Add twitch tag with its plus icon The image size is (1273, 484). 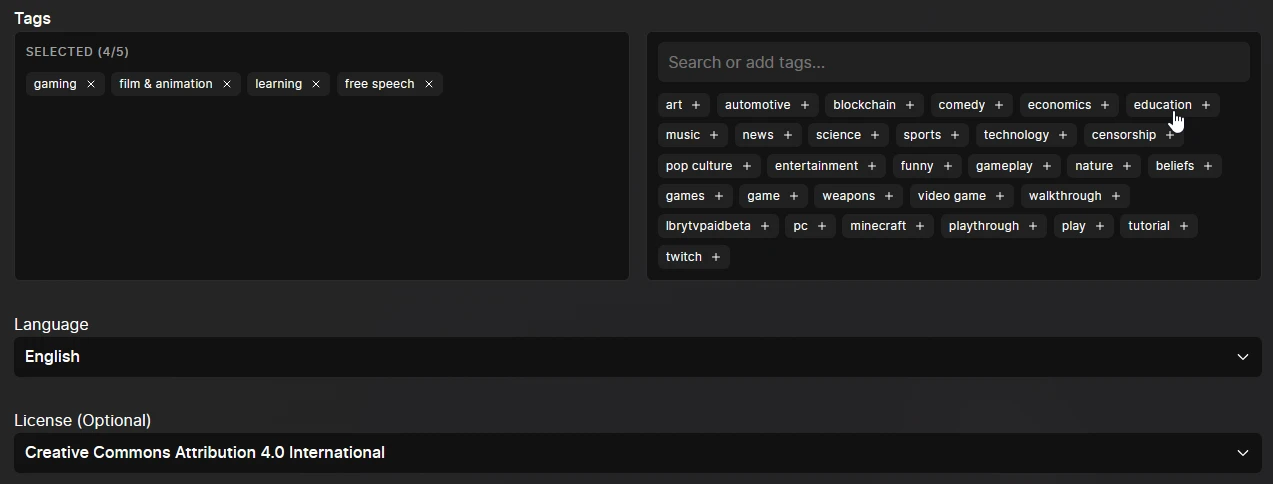coord(716,257)
